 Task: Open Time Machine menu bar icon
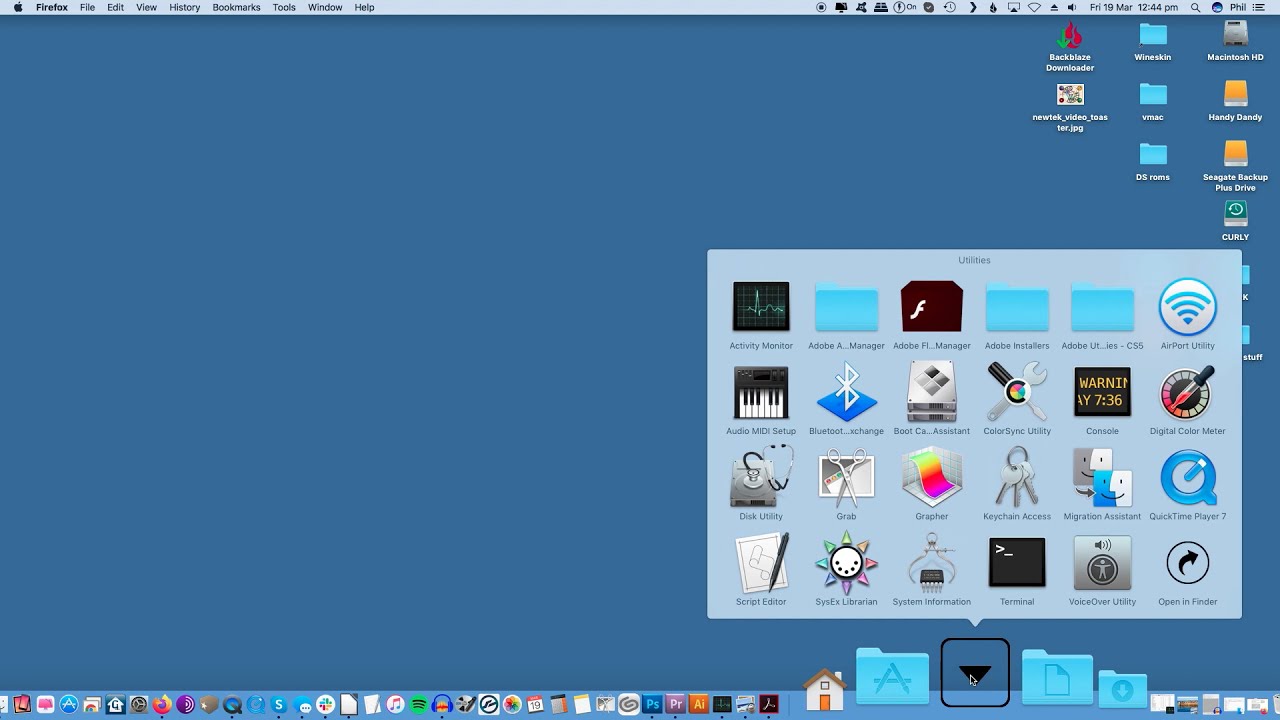[950, 7]
